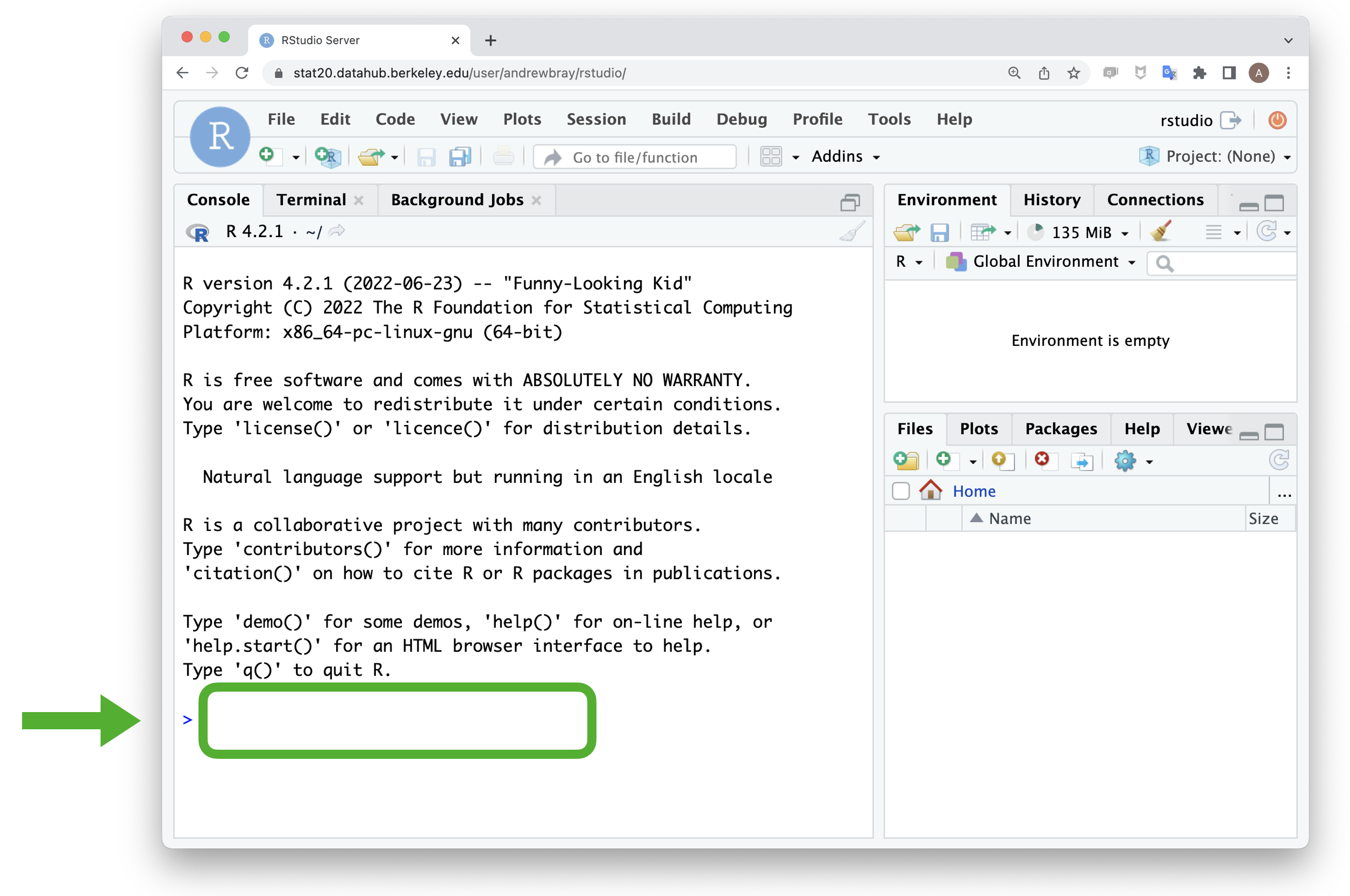Click the Quit session power icon
Viewport: 1350px width, 896px height.
pyautogui.click(x=1277, y=120)
